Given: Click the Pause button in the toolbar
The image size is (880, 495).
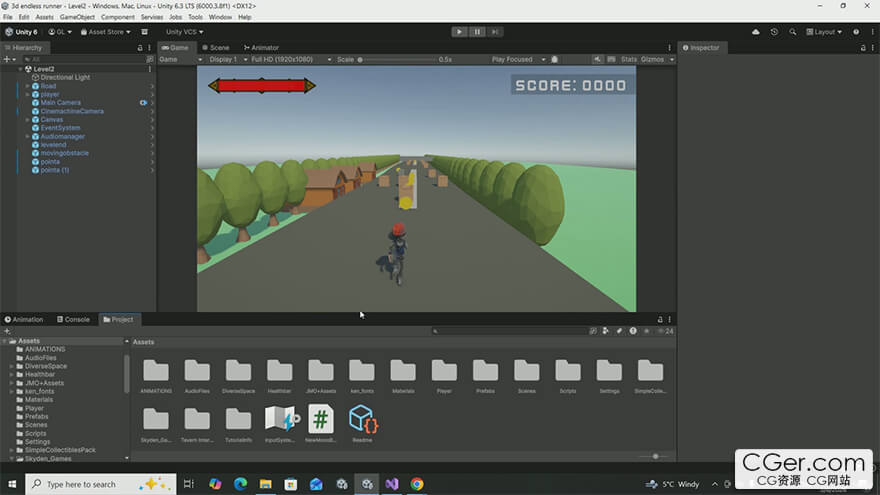Looking at the screenshot, I should click(x=477, y=31).
